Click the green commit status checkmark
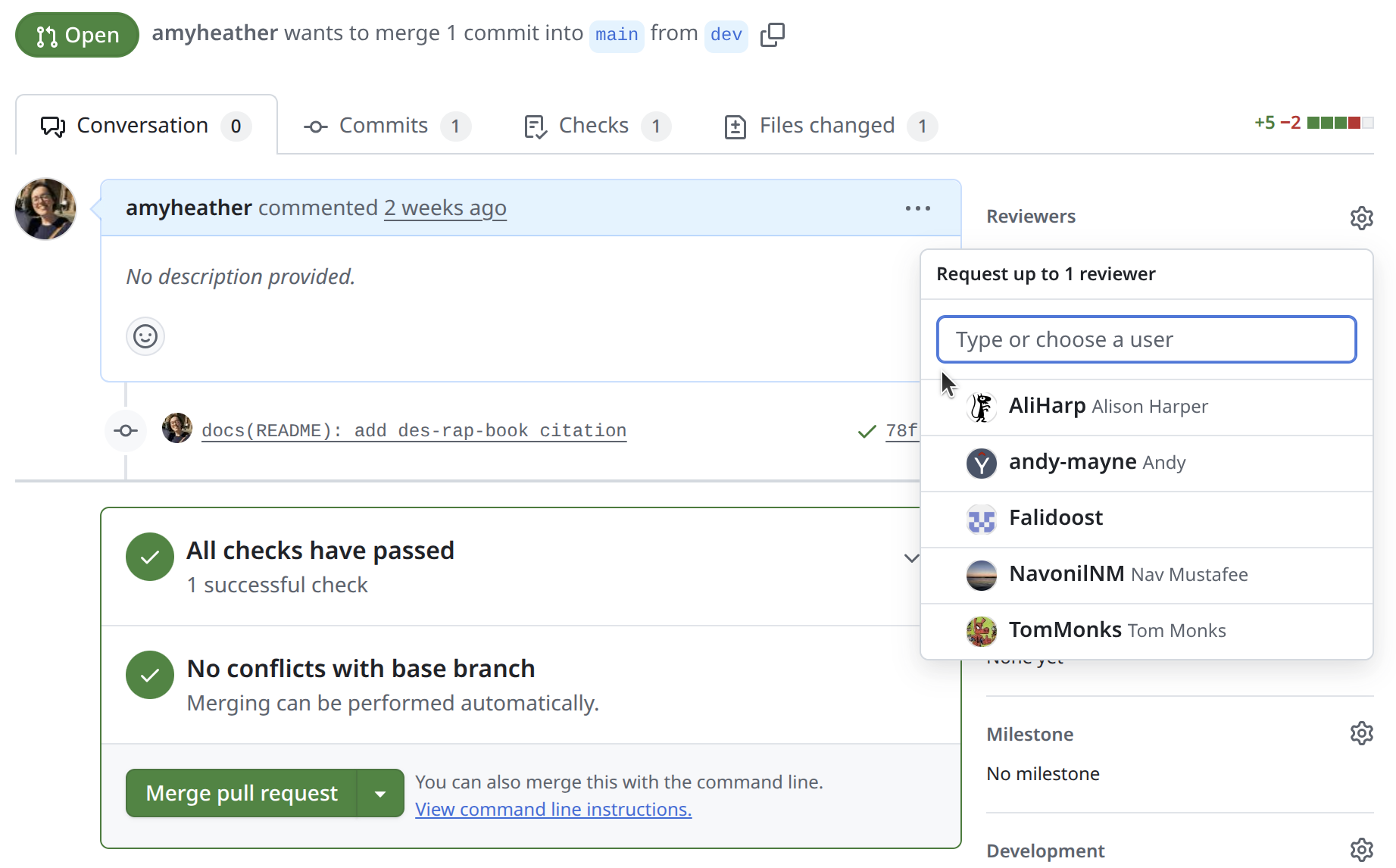The height and width of the screenshot is (868, 1396). point(867,432)
